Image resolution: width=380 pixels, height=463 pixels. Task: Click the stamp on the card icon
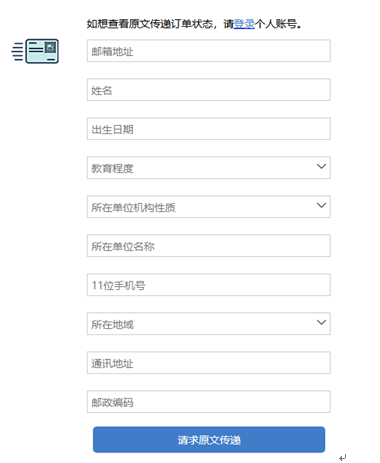coord(50,47)
